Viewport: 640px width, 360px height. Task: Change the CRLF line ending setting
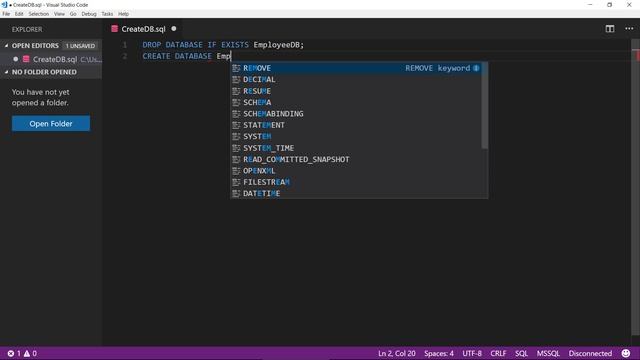click(498, 353)
